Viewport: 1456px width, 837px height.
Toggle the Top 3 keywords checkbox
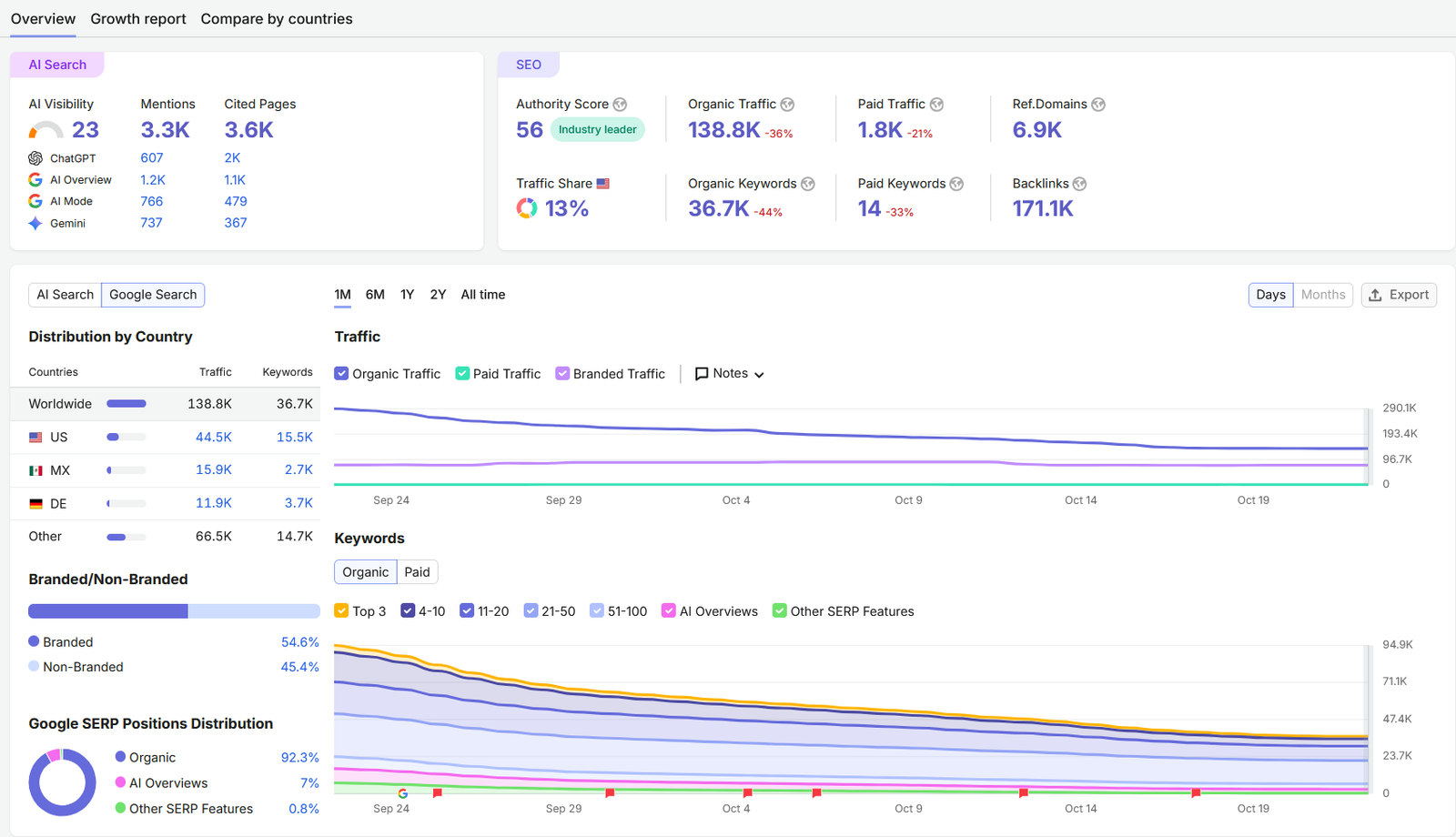[341, 611]
